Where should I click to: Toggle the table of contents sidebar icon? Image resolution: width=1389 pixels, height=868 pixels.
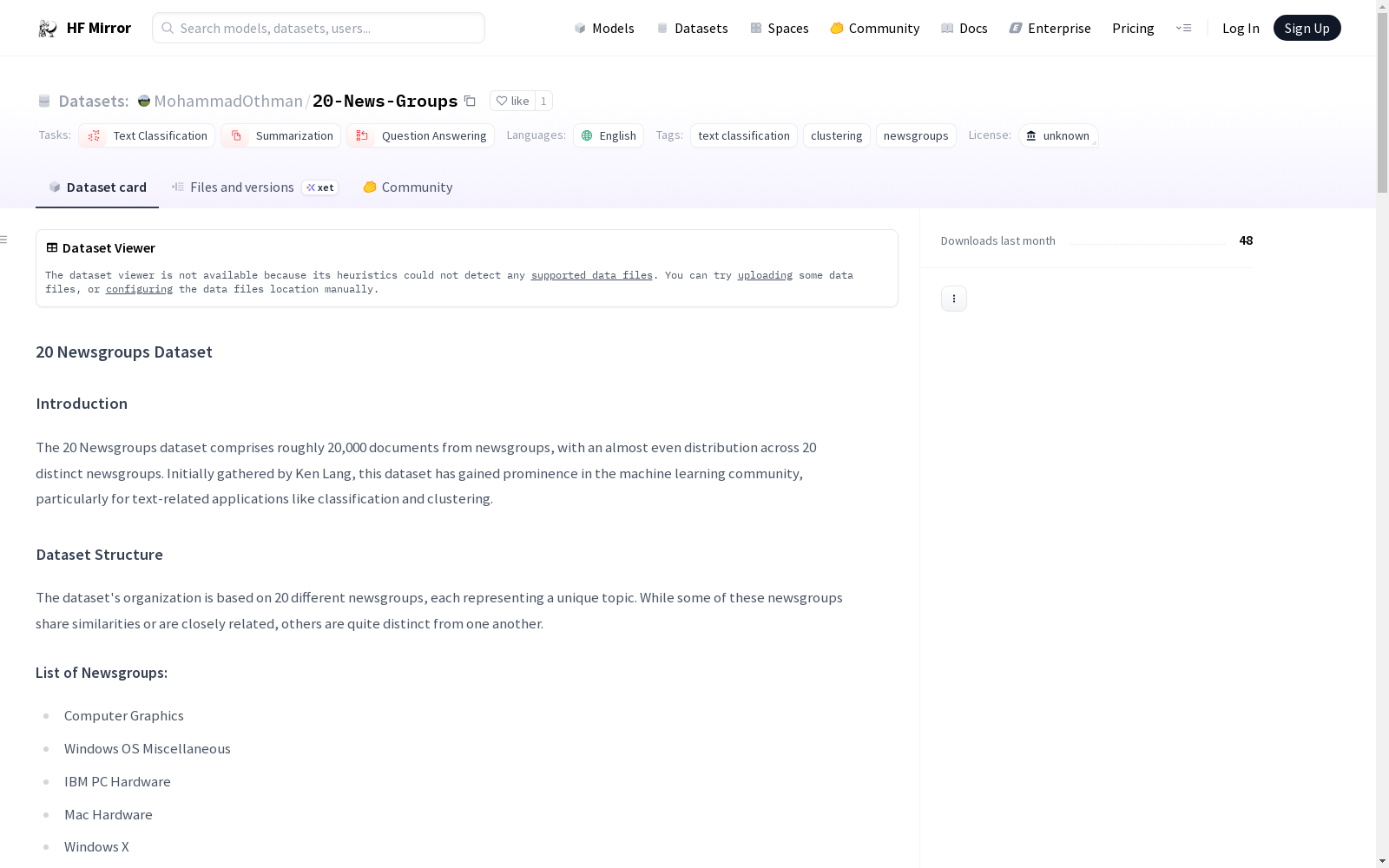[x=4, y=240]
